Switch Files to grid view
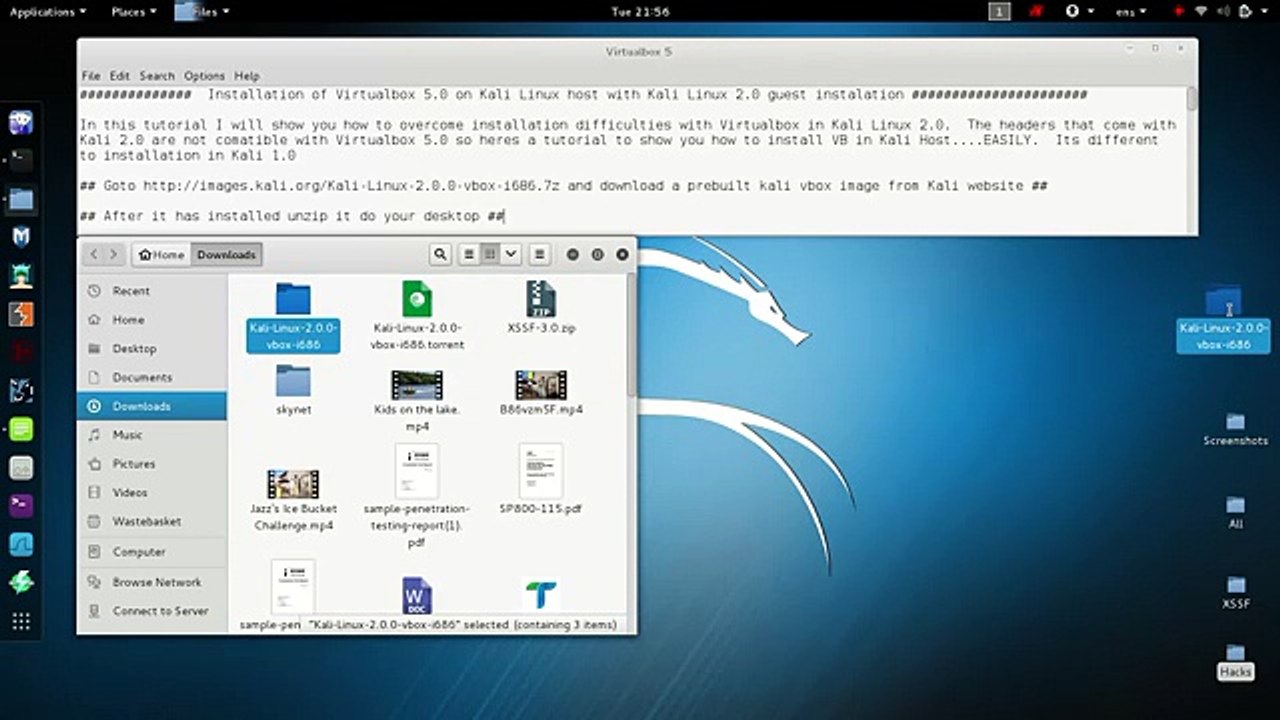Screen dimensions: 1280x720 click(x=490, y=254)
